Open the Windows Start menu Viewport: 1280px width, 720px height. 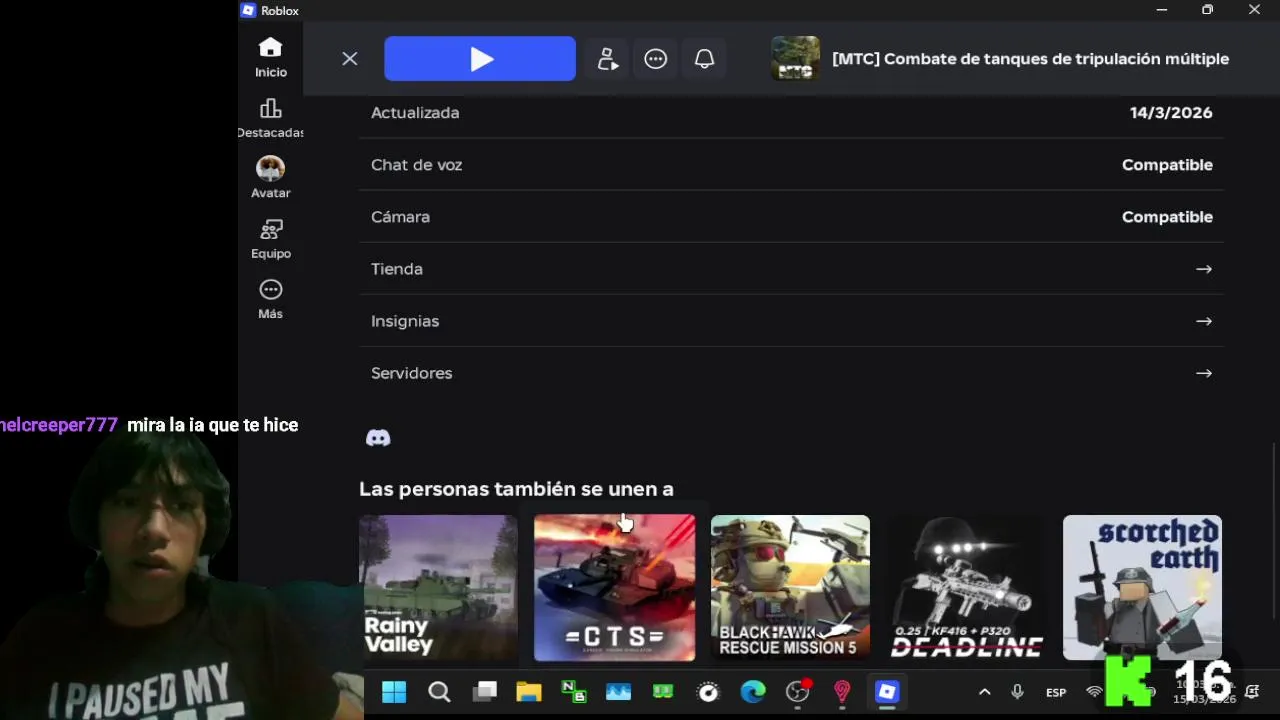point(394,692)
